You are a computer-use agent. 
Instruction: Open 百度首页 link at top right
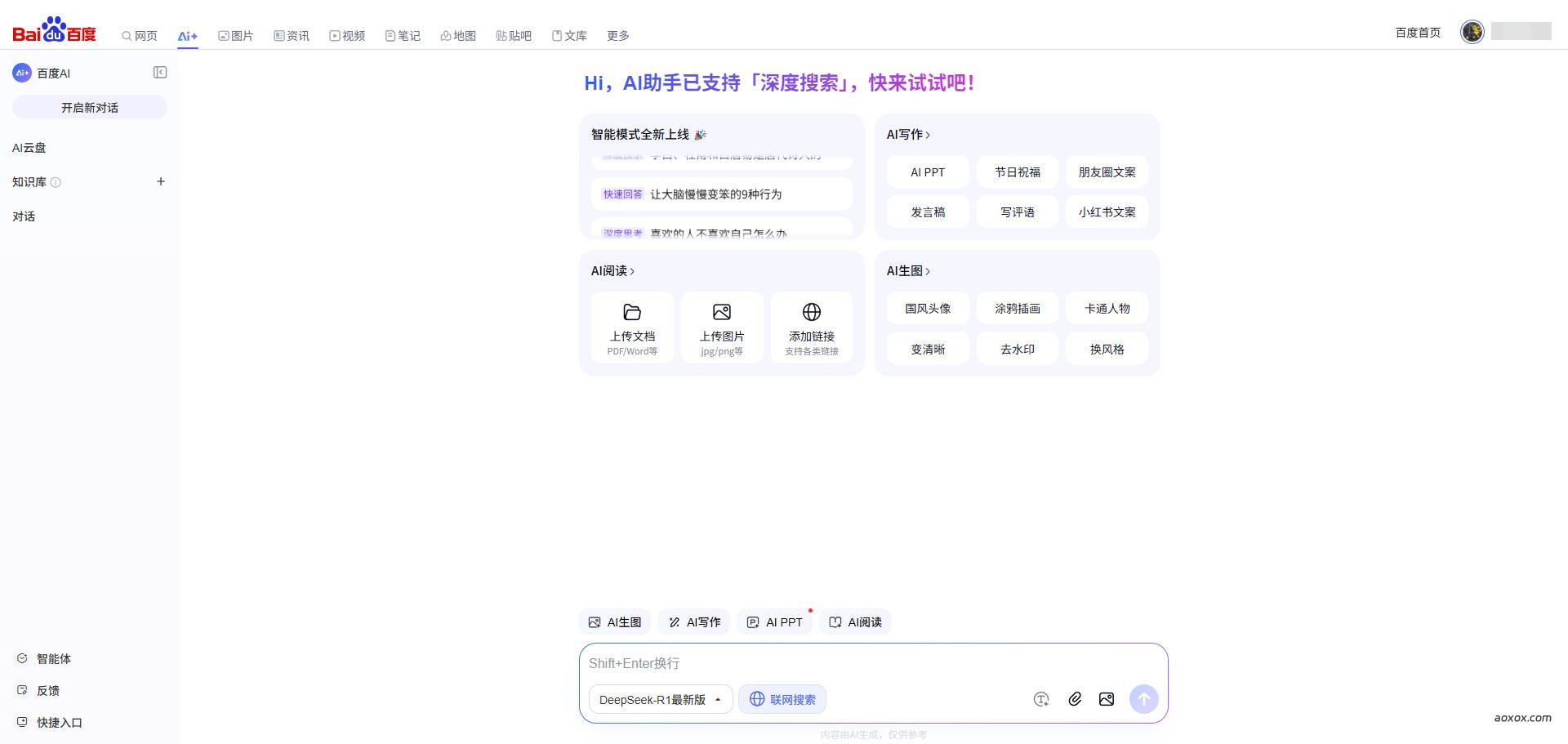click(x=1418, y=32)
